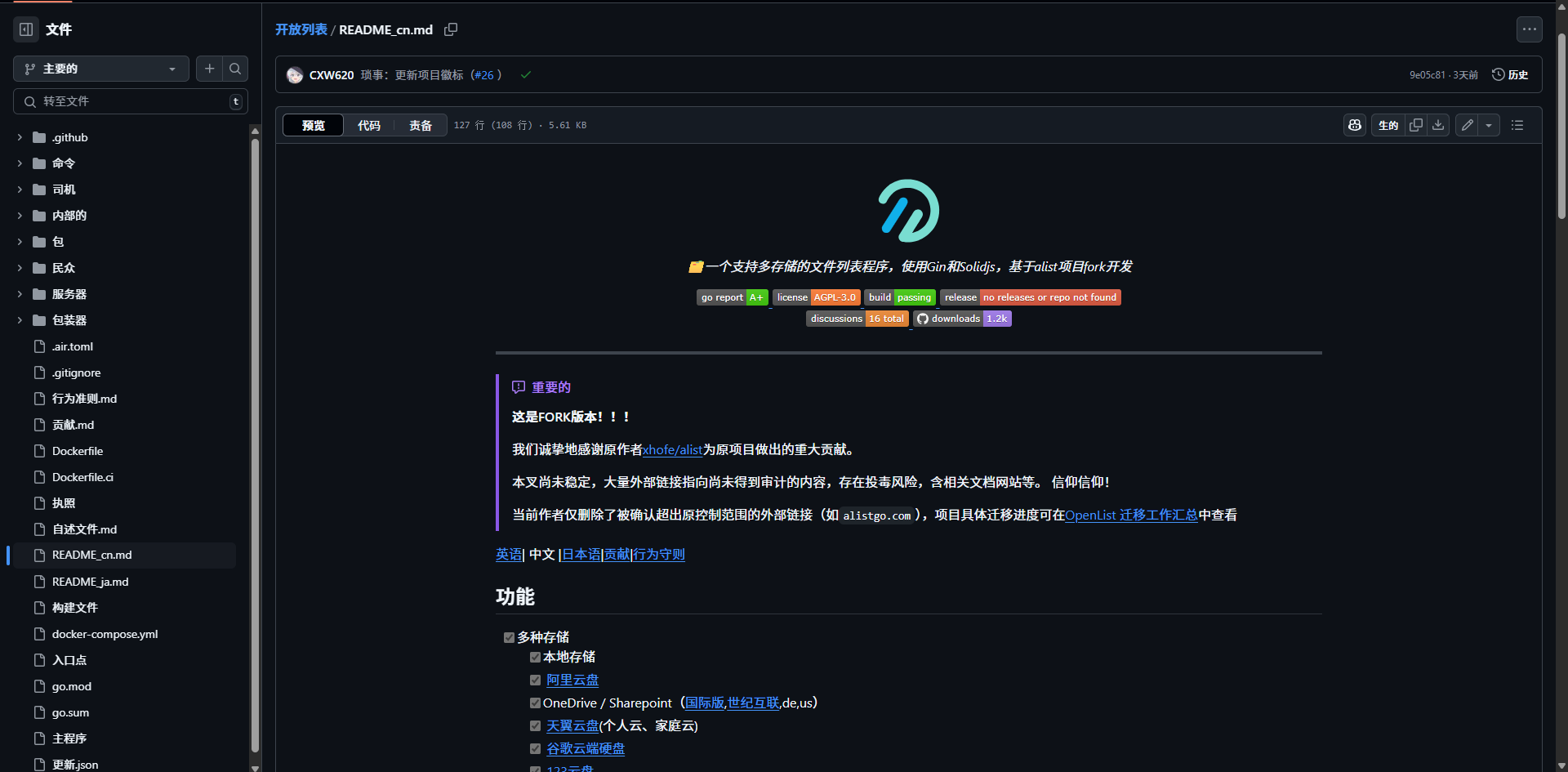Toggle the 阿里云盘 checkbox
The image size is (1568, 772).
pos(535,680)
